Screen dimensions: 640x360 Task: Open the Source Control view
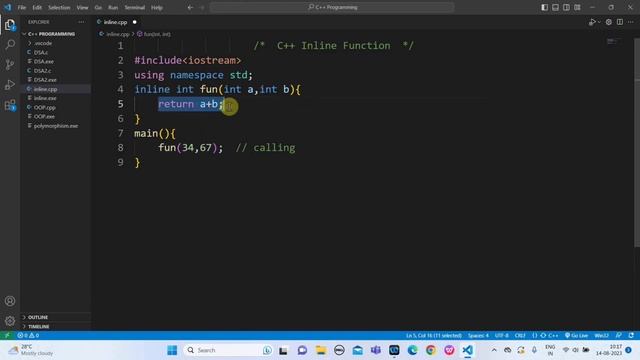10,64
